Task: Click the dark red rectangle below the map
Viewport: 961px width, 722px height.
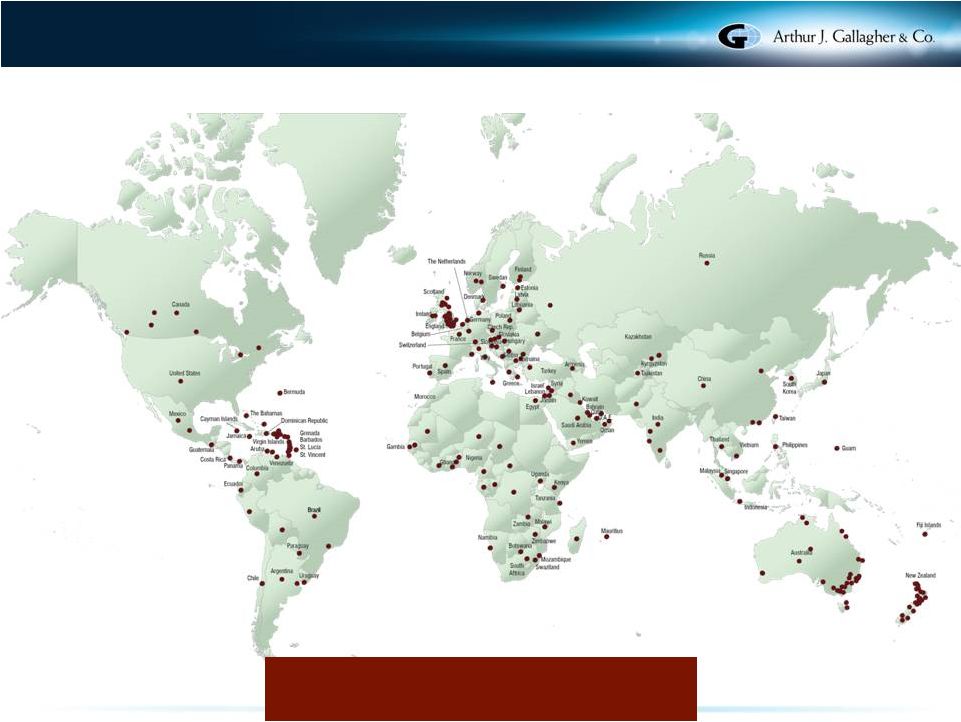Action: click(480, 688)
